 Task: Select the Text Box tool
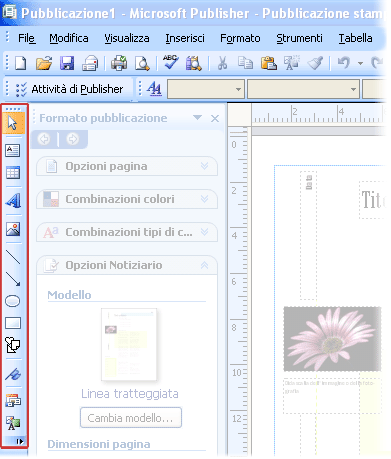(x=13, y=150)
